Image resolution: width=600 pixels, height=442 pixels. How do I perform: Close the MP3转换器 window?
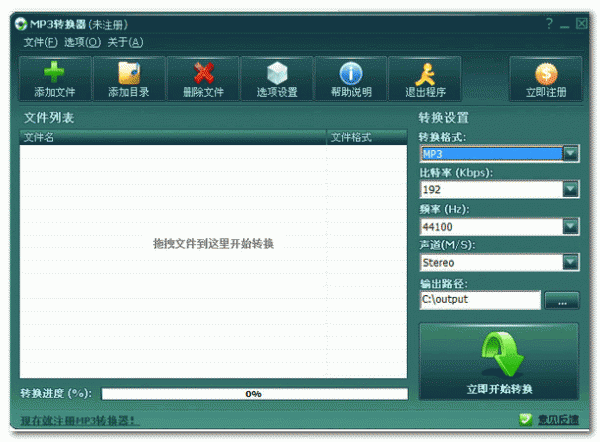pyautogui.click(x=581, y=24)
